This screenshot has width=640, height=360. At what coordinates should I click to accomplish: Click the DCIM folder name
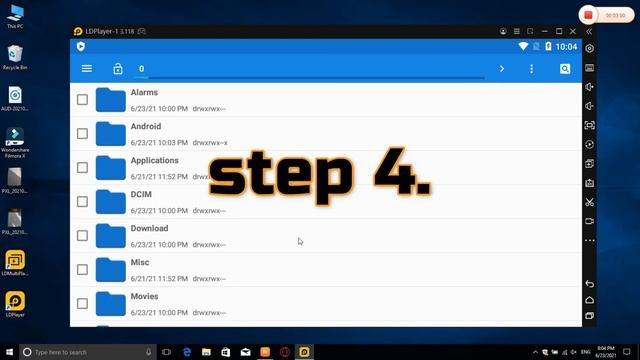click(141, 194)
